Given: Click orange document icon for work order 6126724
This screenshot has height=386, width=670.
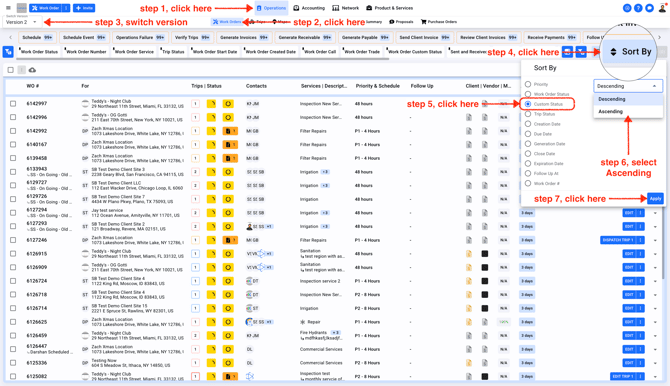Looking at the screenshot, I should click(469, 281).
